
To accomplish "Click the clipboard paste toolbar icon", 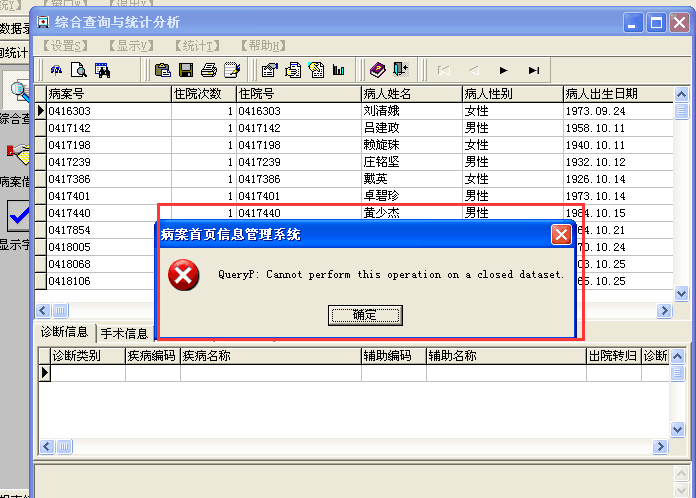I will [x=162, y=70].
